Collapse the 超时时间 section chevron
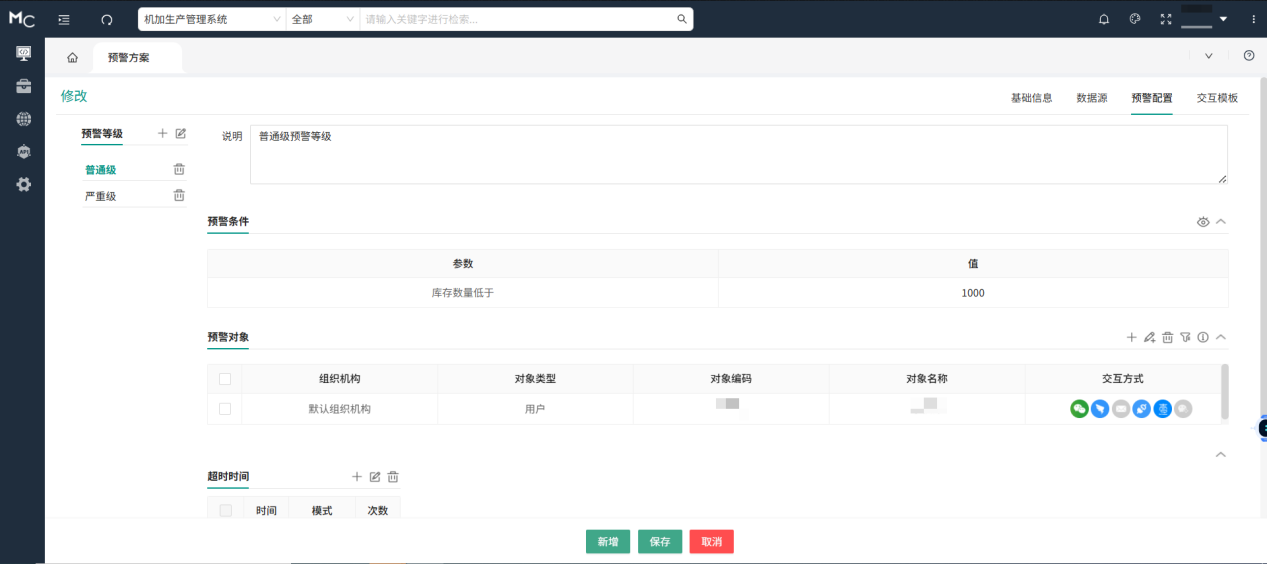This screenshot has width=1267, height=564. pyautogui.click(x=1220, y=455)
